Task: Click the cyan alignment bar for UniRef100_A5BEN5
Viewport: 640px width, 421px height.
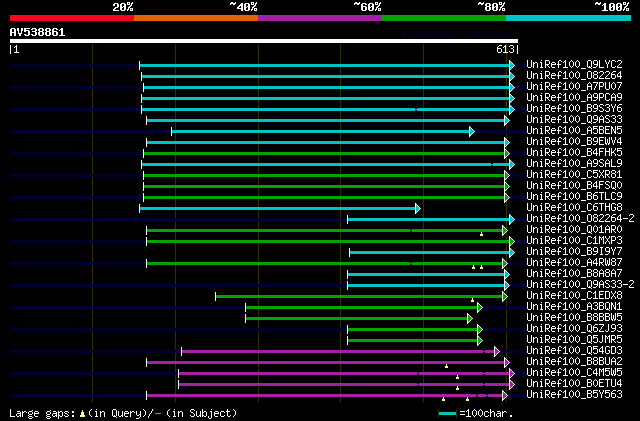Action: click(320, 131)
